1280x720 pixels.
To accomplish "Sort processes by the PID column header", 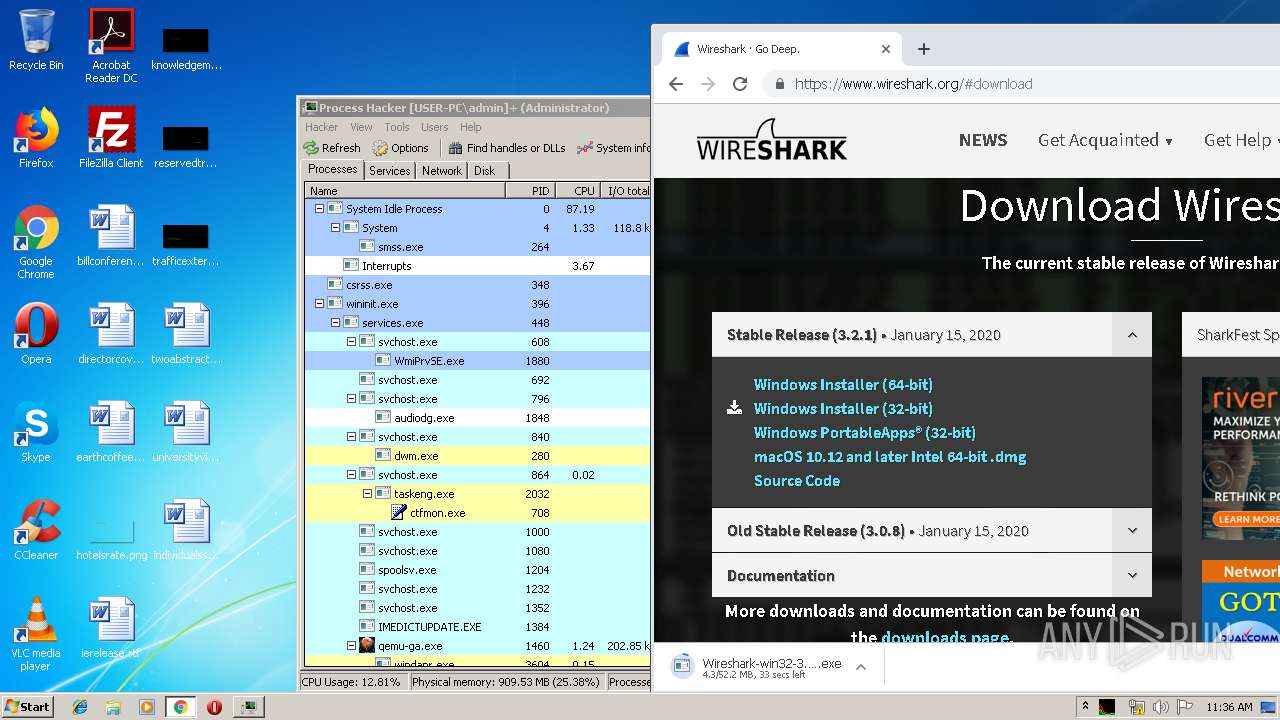I will coord(530,190).
